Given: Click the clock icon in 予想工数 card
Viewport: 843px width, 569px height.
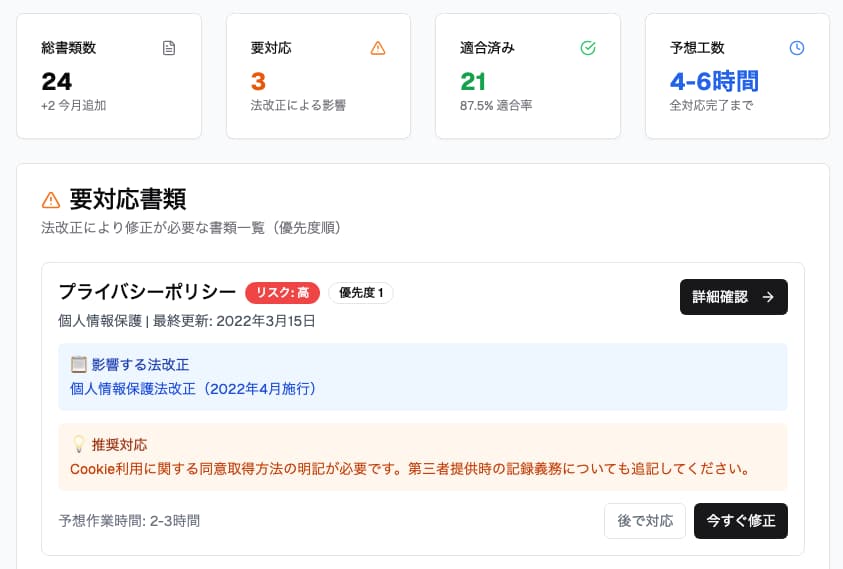Looking at the screenshot, I should tap(797, 48).
